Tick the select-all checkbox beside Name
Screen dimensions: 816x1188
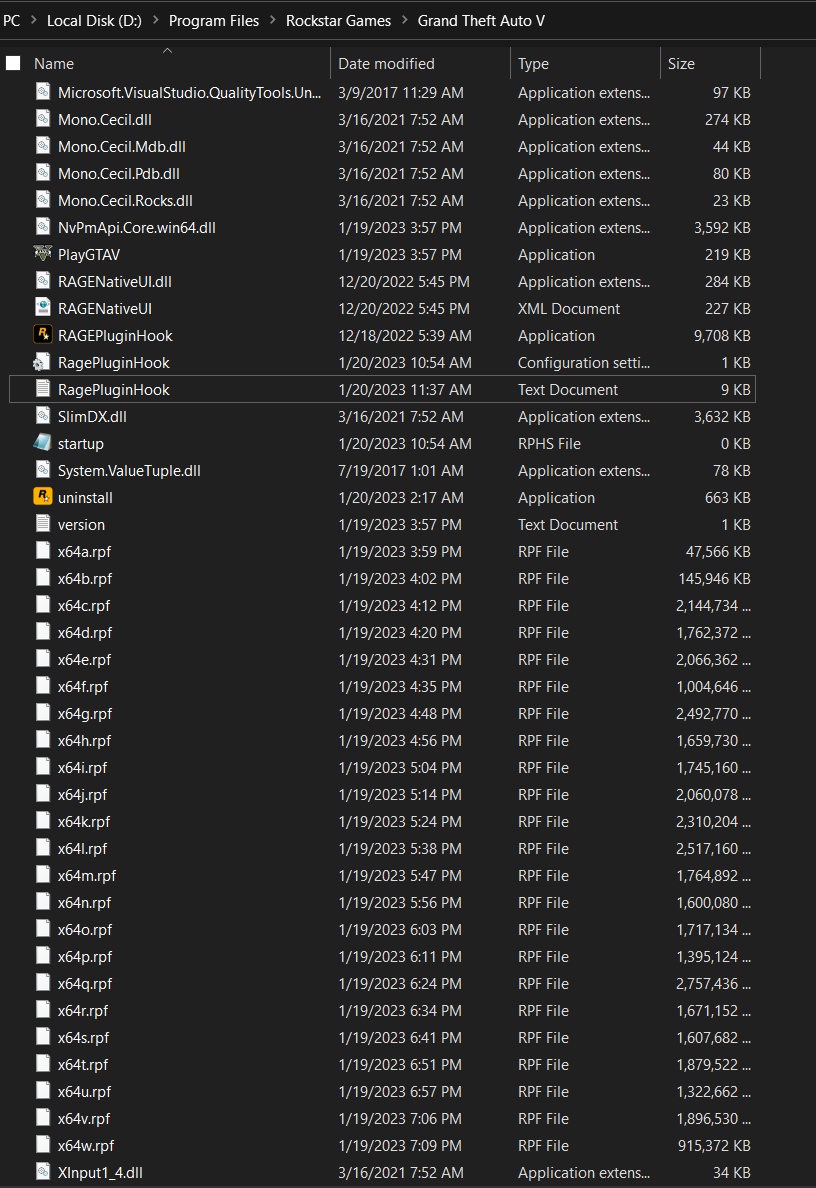pyautogui.click(x=13, y=63)
